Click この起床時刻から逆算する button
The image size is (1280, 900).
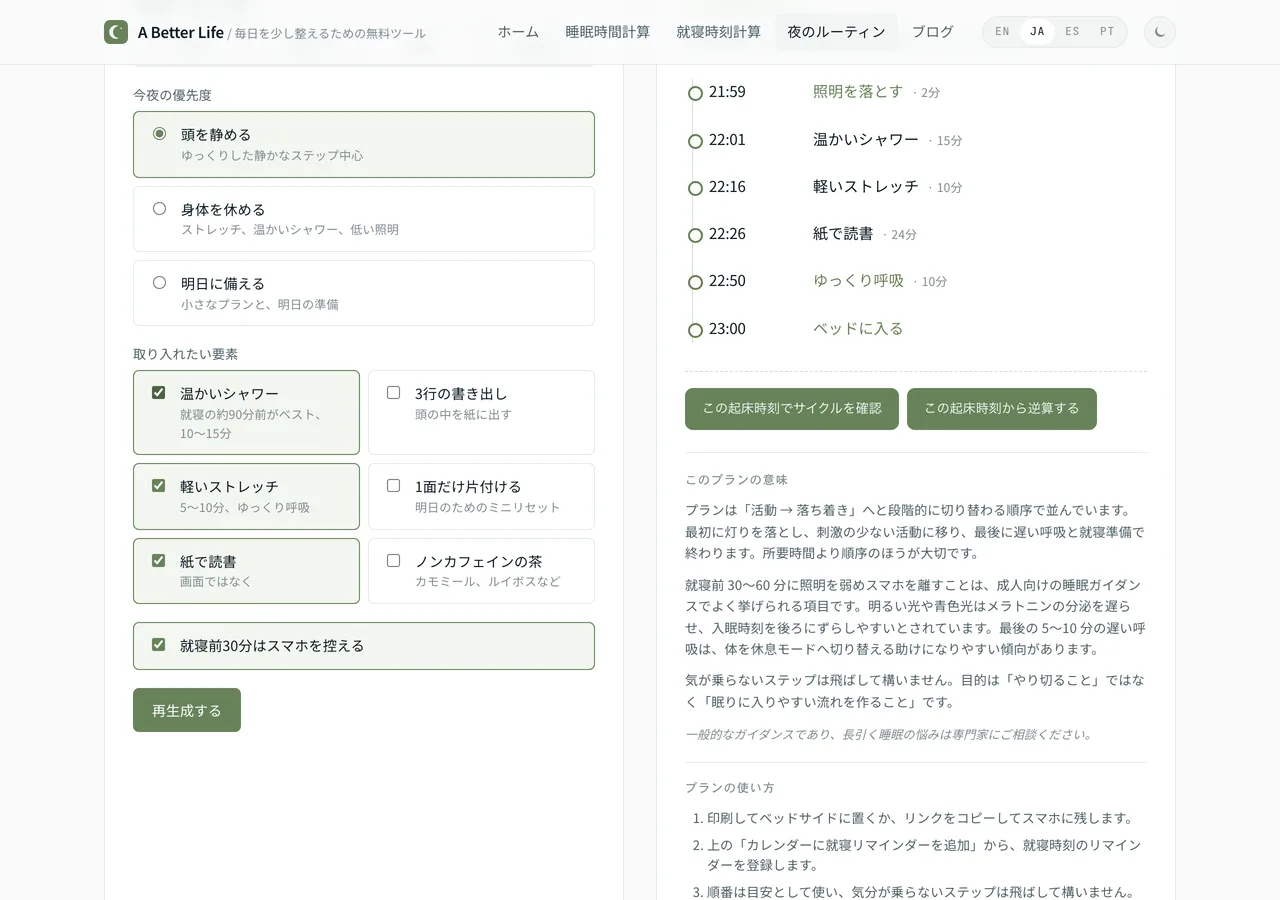[x=1002, y=409]
